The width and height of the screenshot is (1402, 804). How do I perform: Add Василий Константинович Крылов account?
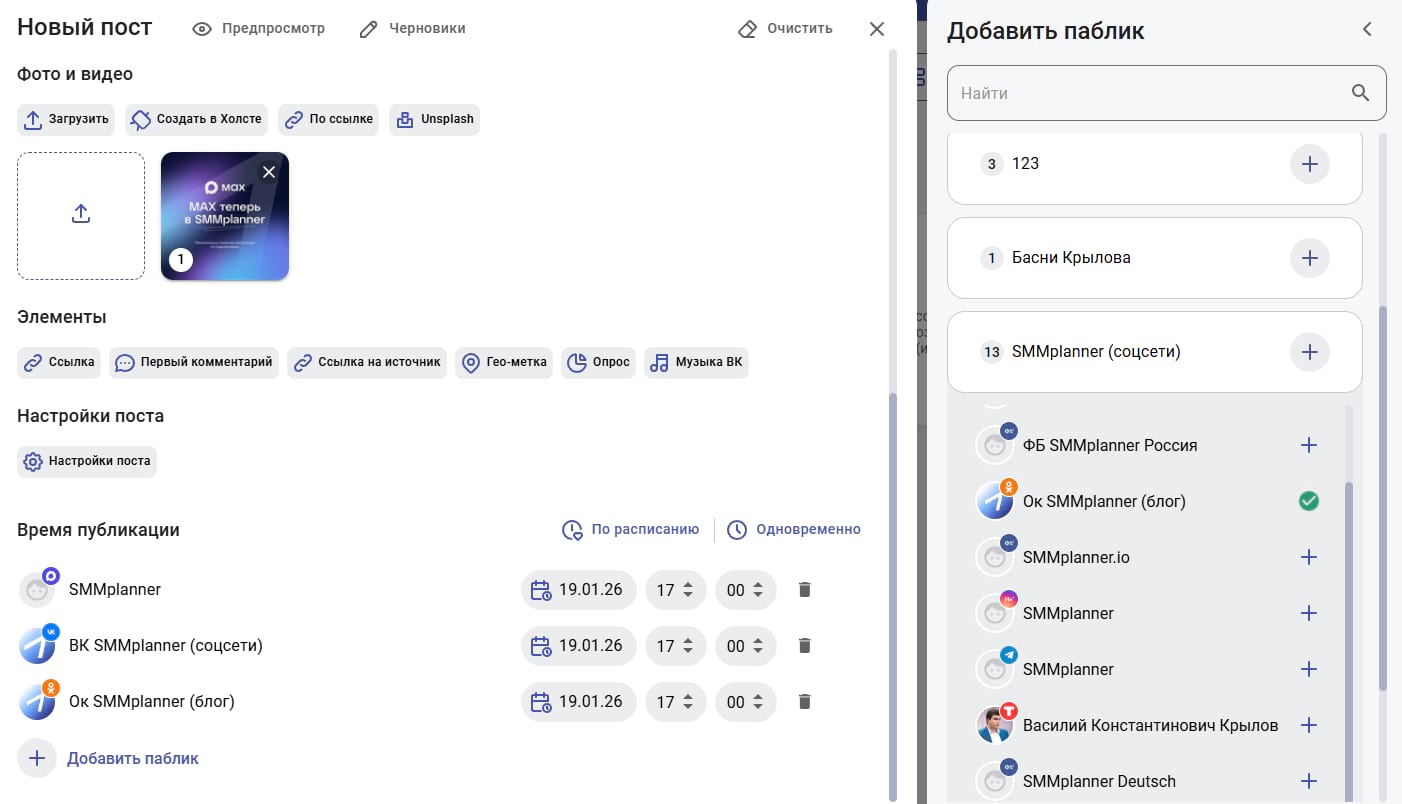pyautogui.click(x=1308, y=725)
